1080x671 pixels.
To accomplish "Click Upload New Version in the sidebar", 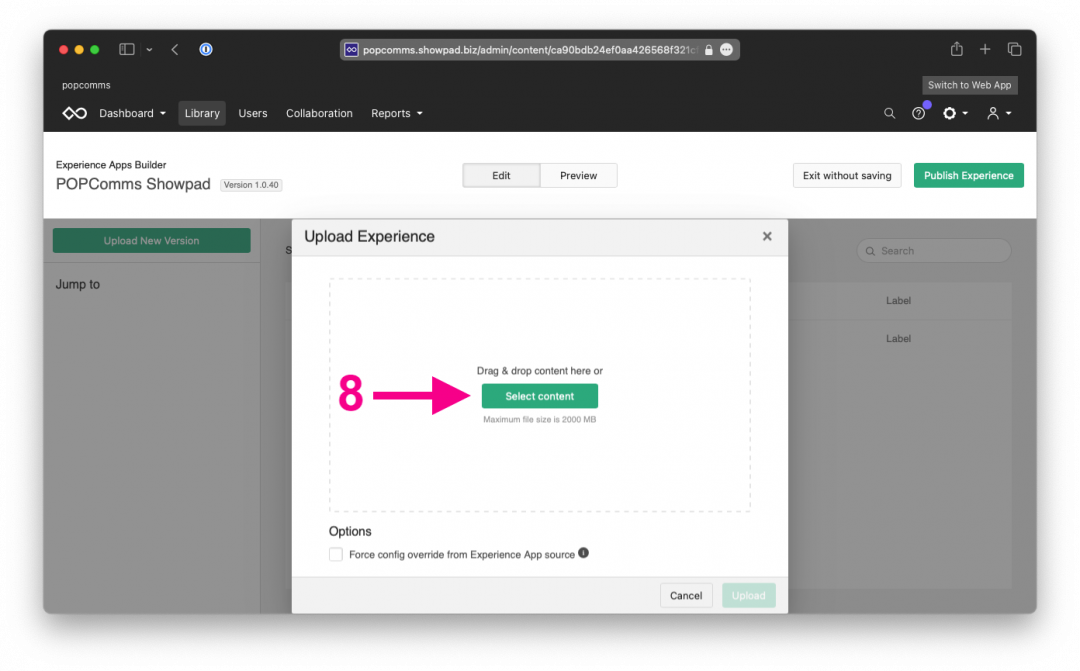I will (151, 240).
